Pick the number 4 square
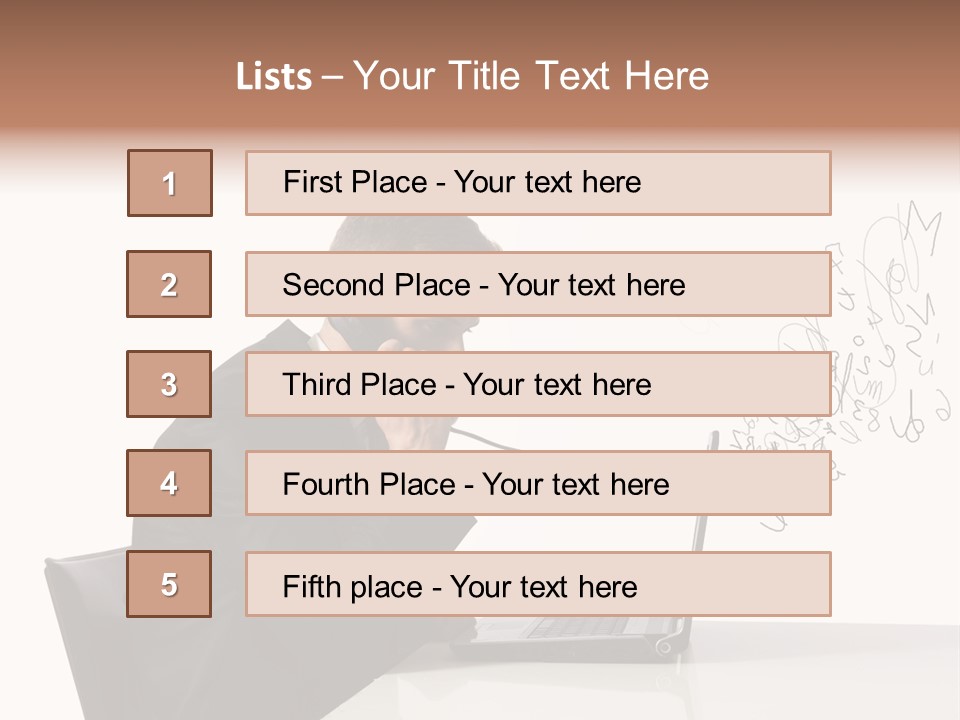The image size is (960, 720). coord(169,483)
